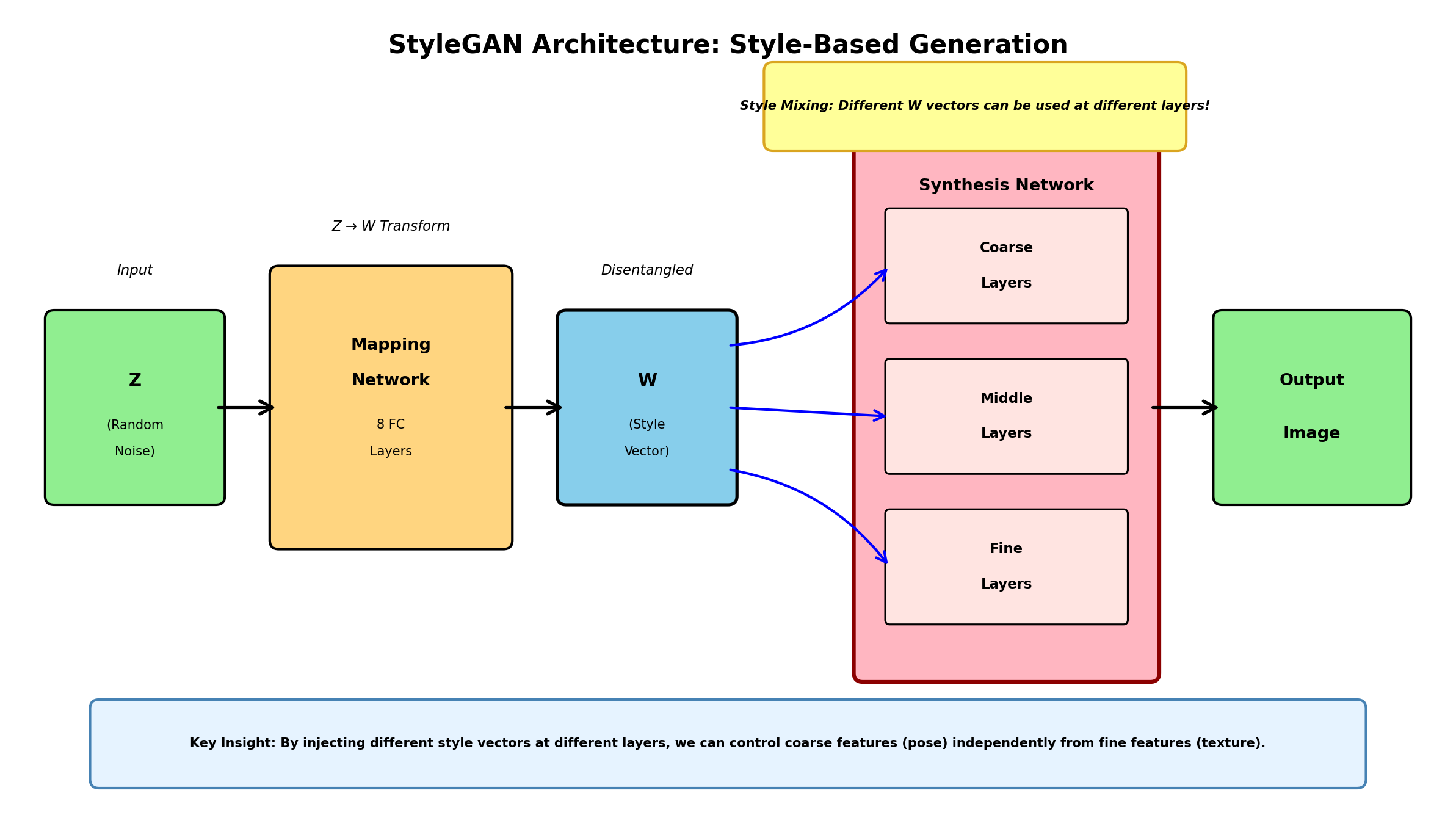Select the green Output Image box
This screenshot has height=815, width=1456.
coord(1312,407)
